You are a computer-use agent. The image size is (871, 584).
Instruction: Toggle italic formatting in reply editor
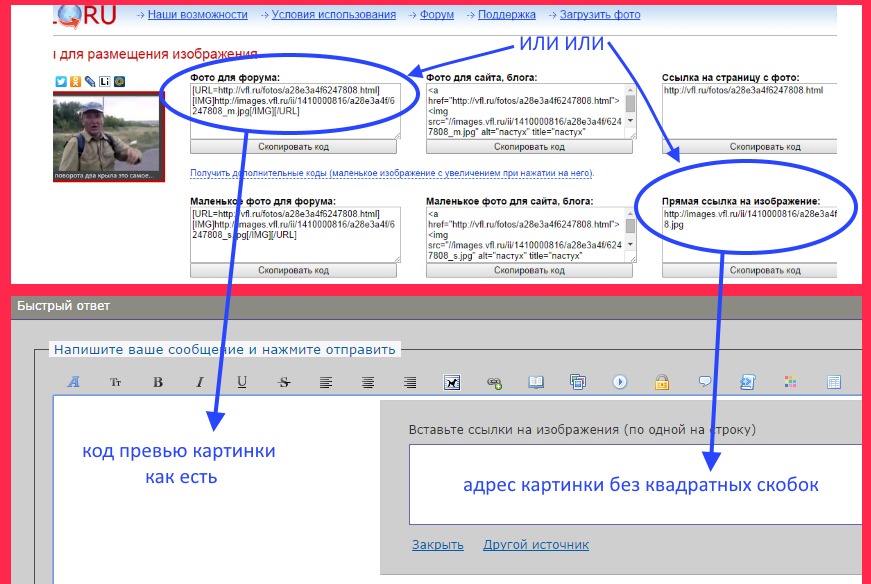[199, 382]
